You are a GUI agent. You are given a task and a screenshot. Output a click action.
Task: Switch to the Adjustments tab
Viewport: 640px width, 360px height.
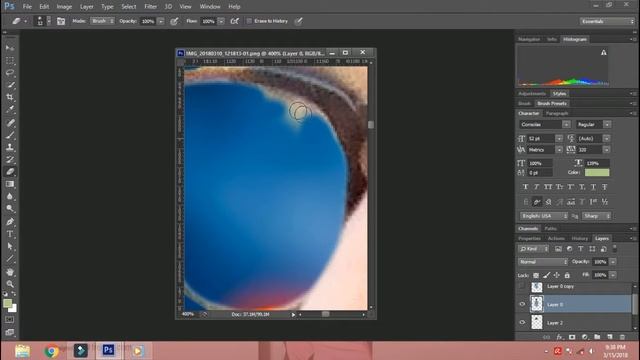[532, 93]
